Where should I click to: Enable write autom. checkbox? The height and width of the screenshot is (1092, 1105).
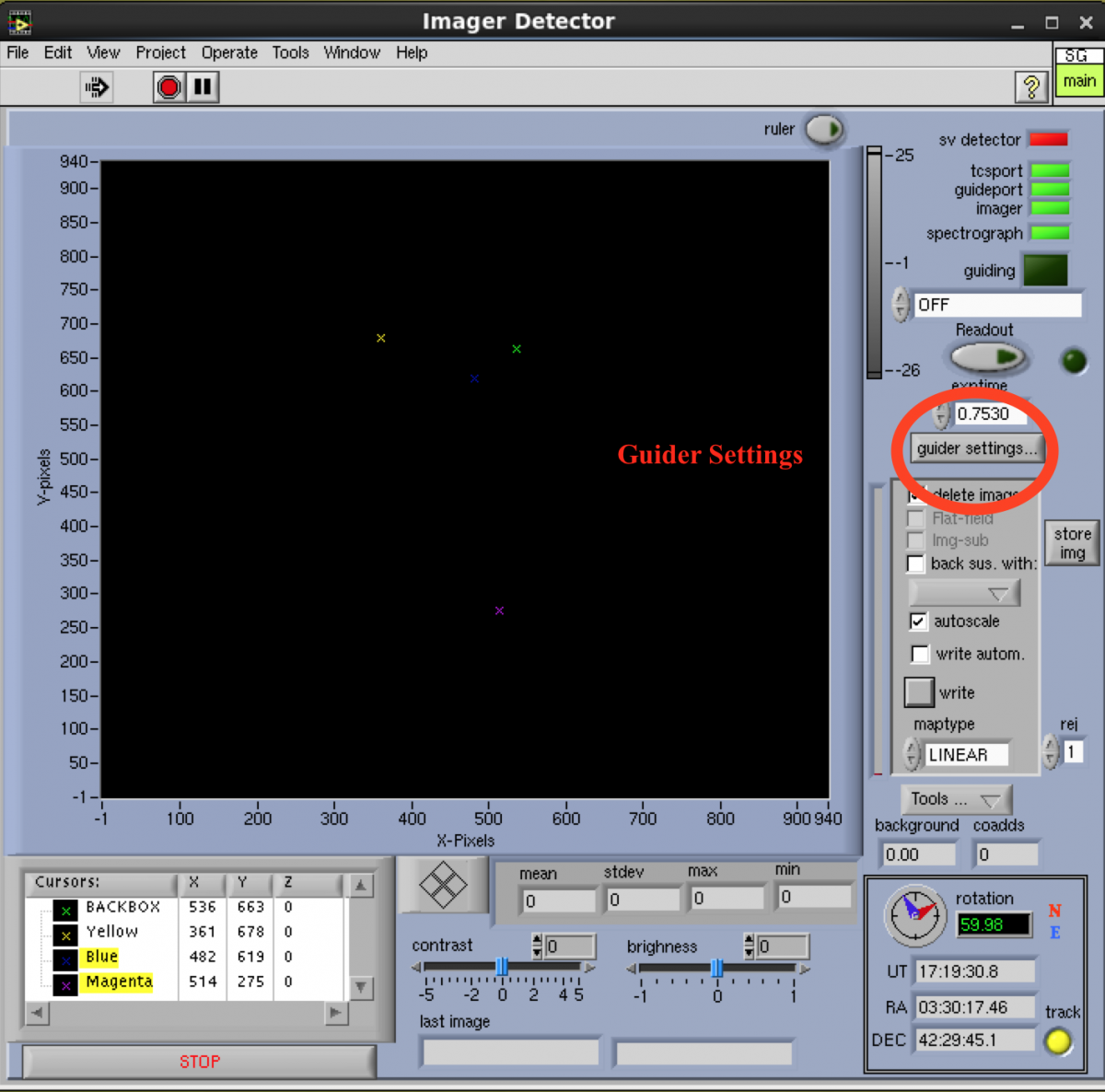click(x=920, y=654)
